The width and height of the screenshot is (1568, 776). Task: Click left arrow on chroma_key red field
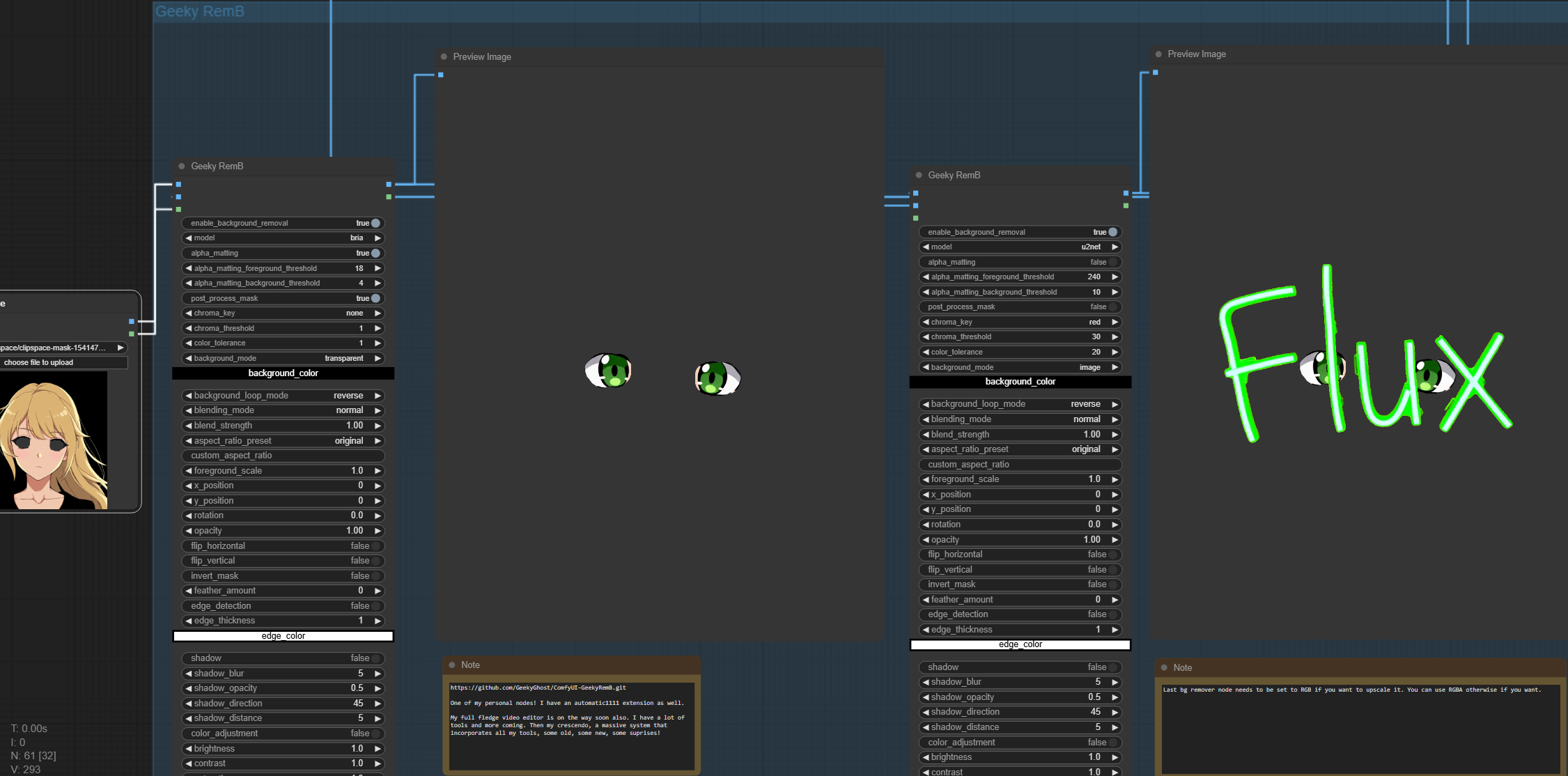[926, 323]
